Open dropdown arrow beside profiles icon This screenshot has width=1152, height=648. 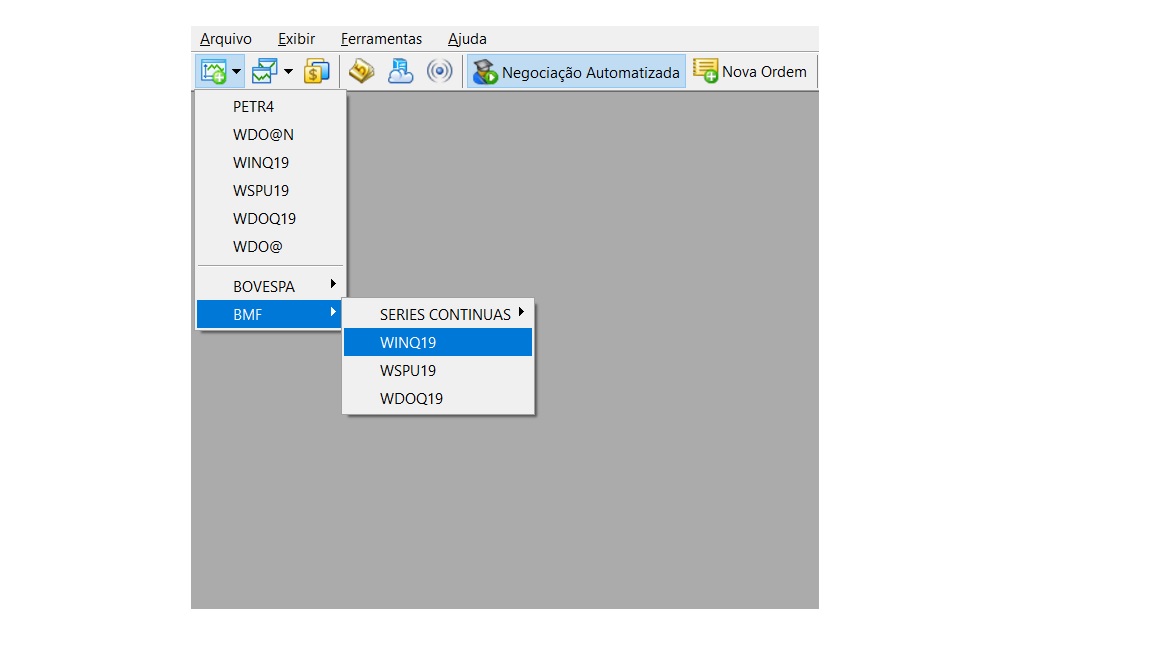point(288,72)
